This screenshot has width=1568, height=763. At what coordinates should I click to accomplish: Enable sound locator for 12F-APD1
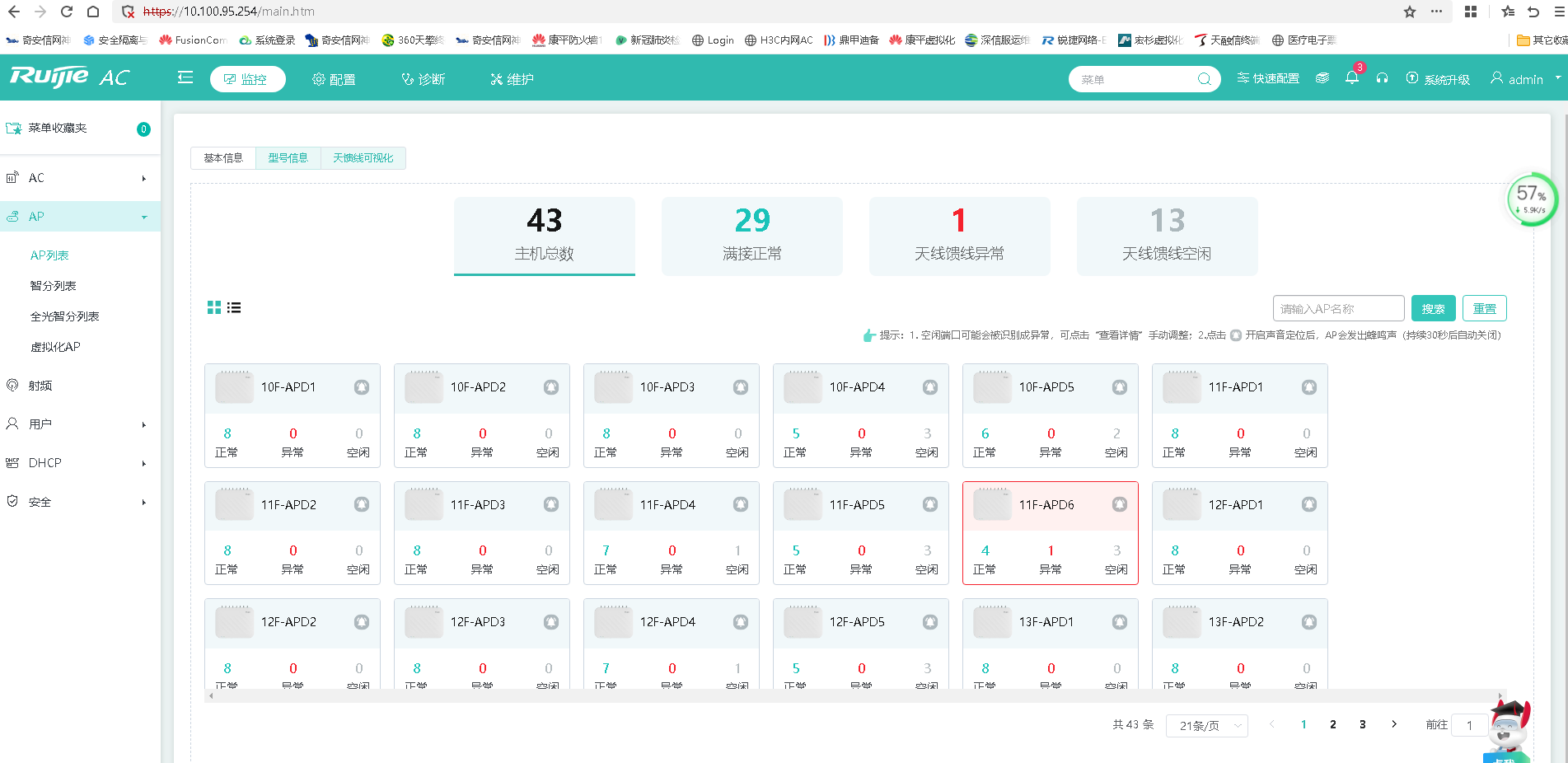[1308, 504]
